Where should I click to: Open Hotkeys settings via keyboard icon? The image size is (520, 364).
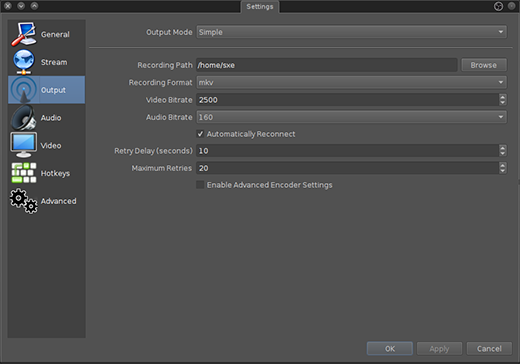point(24,173)
